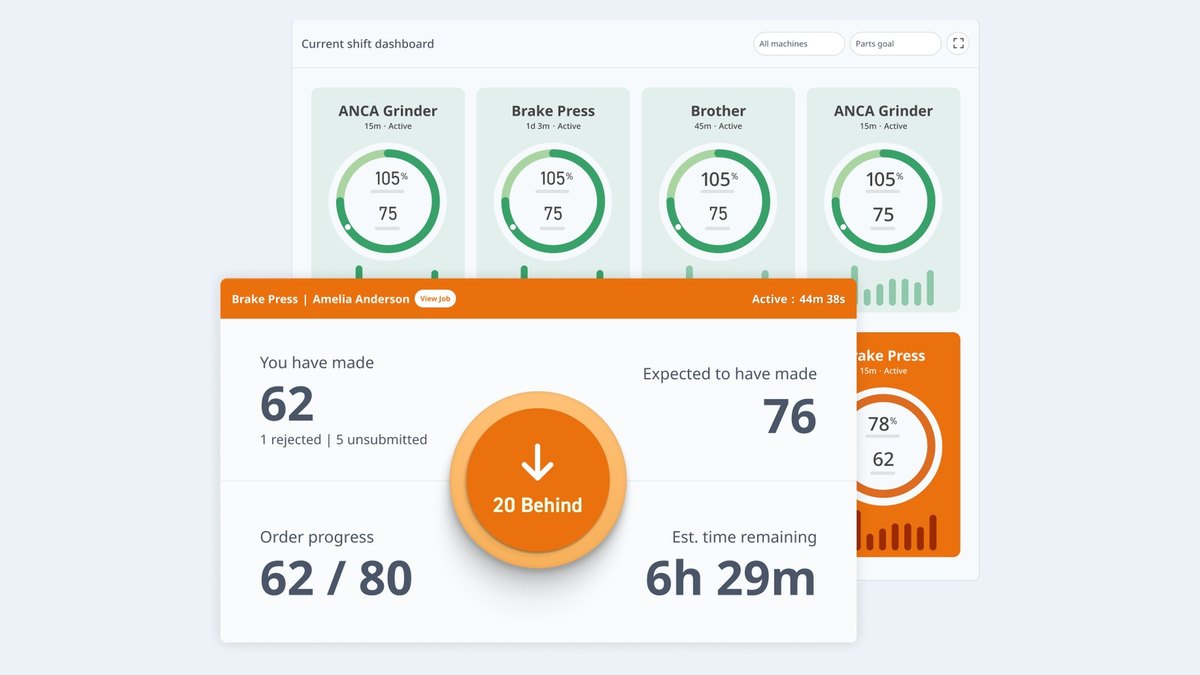The height and width of the screenshot is (675, 1200).
Task: Open the Parts goal dropdown
Action: (895, 44)
